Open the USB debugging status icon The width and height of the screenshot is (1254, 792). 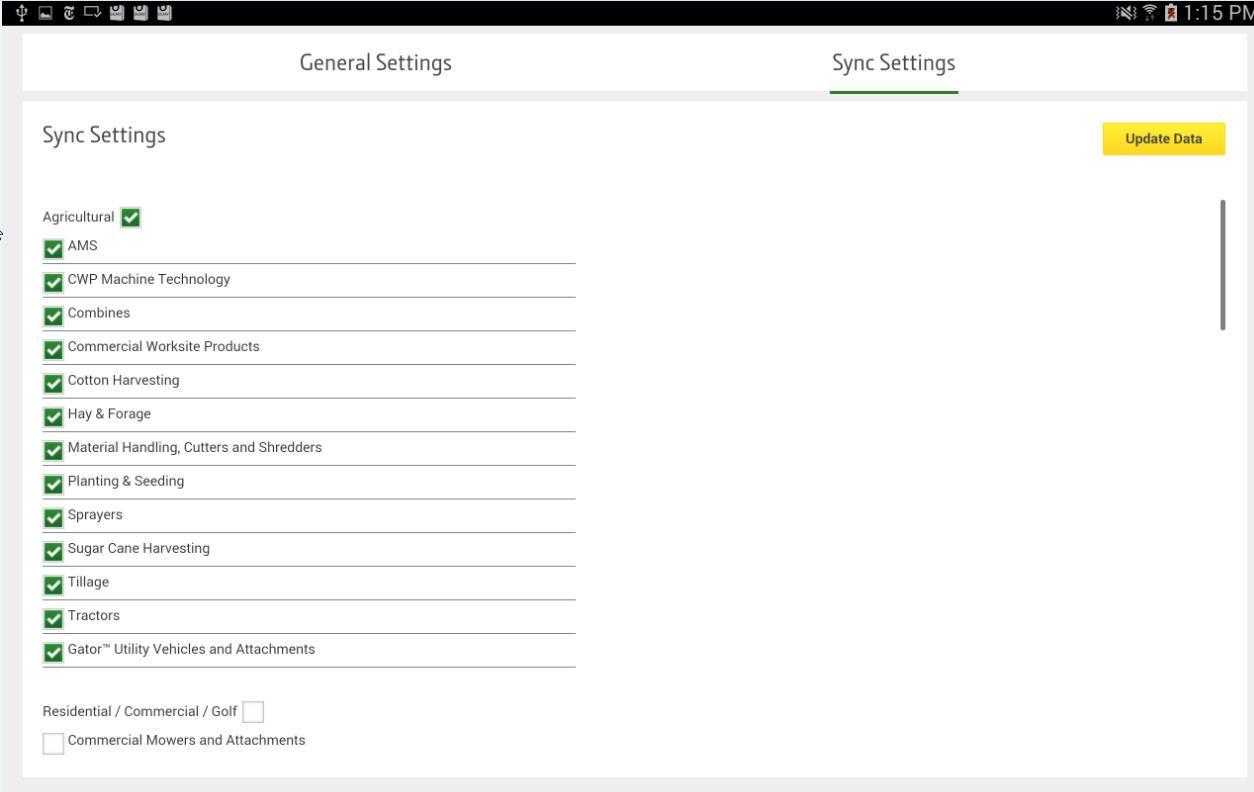point(22,12)
